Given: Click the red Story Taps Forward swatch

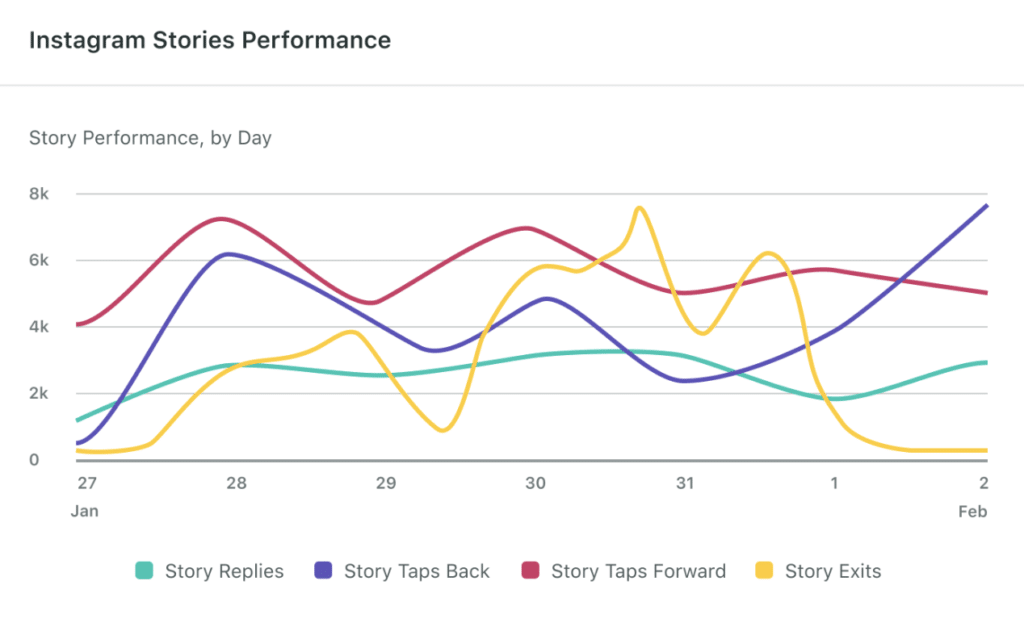Looking at the screenshot, I should pos(531,572).
